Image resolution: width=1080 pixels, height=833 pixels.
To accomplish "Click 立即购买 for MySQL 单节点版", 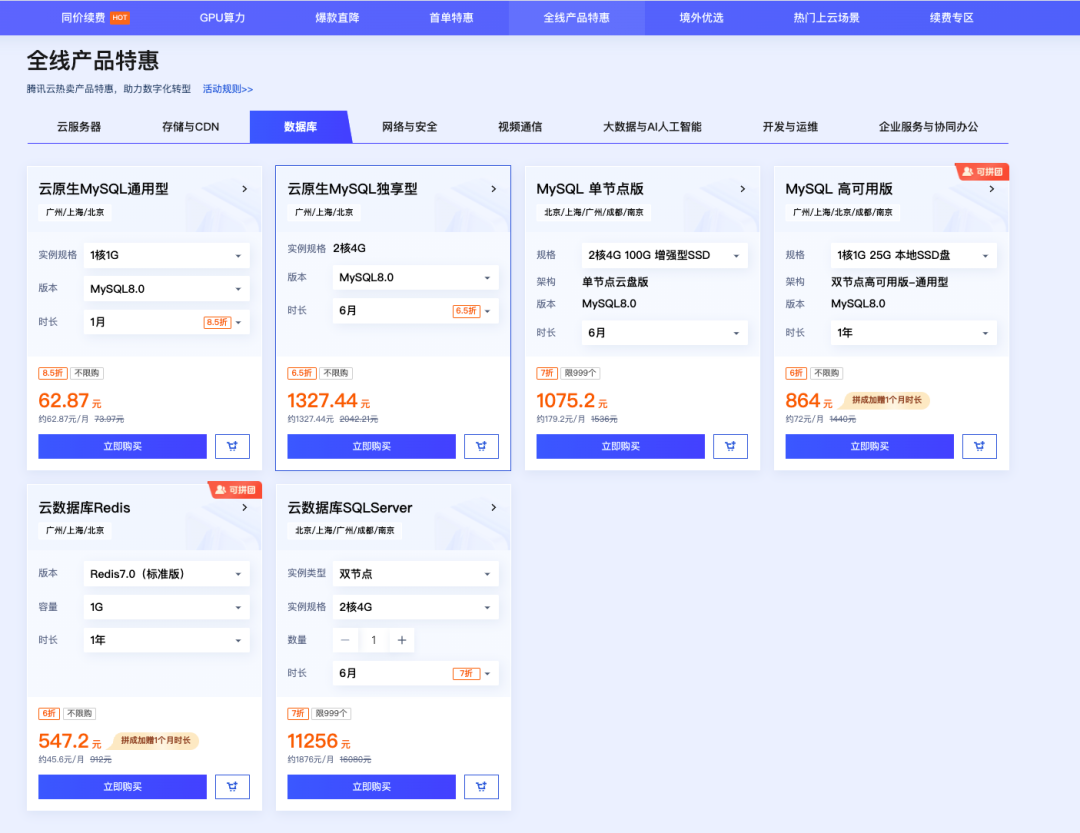I will point(621,446).
